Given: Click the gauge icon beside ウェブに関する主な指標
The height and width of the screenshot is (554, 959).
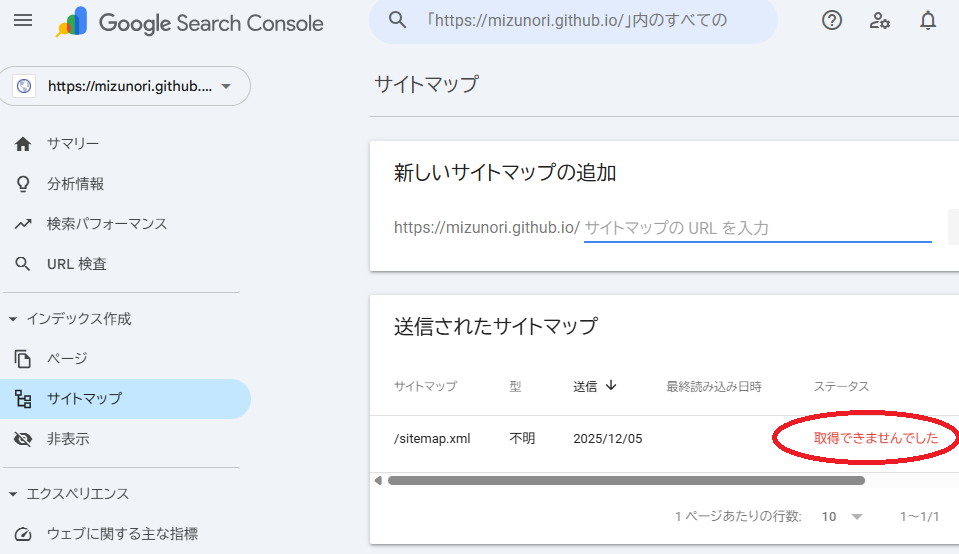Looking at the screenshot, I should pos(23,534).
